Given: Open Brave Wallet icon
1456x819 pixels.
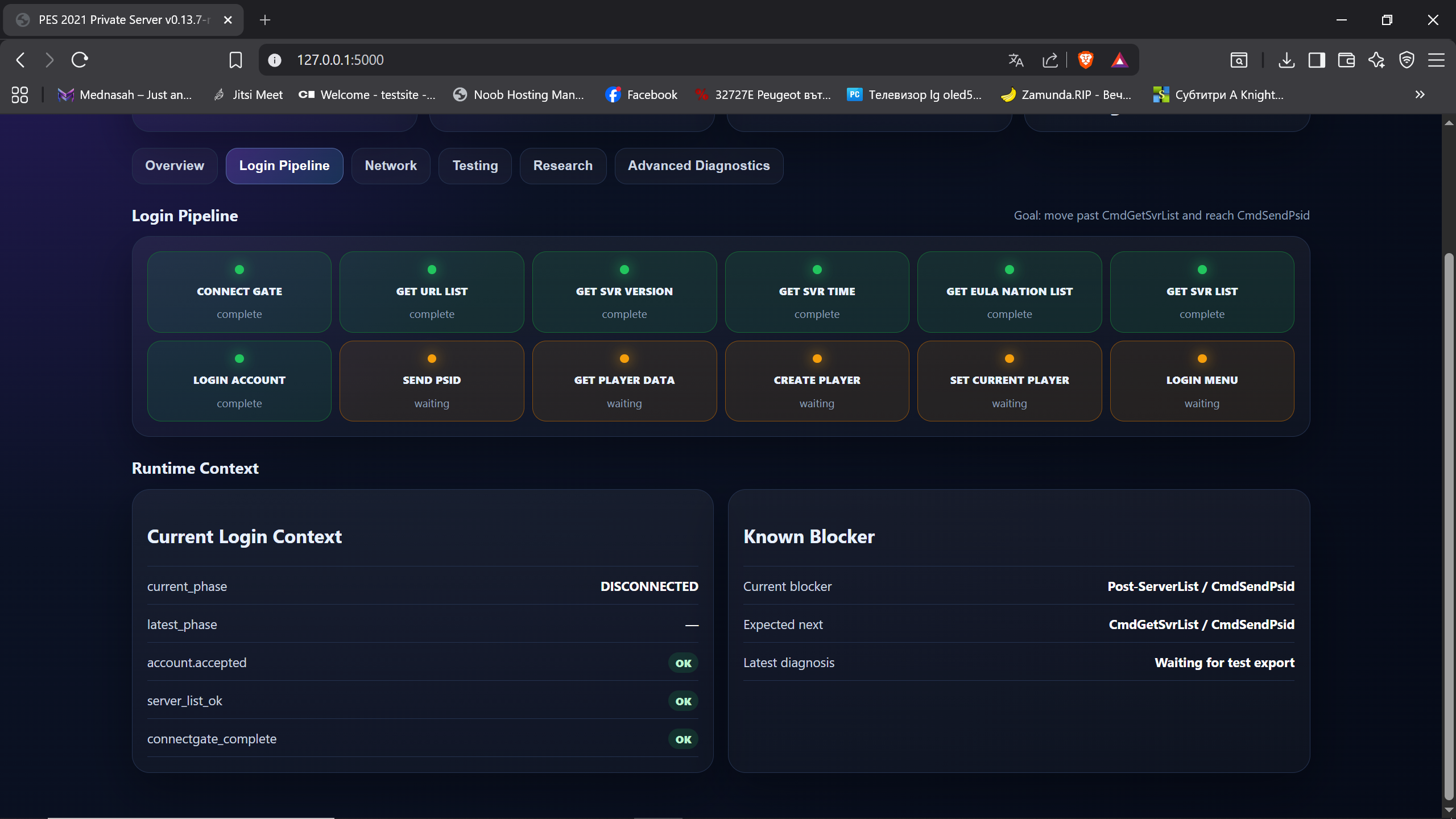Looking at the screenshot, I should coord(1346,60).
